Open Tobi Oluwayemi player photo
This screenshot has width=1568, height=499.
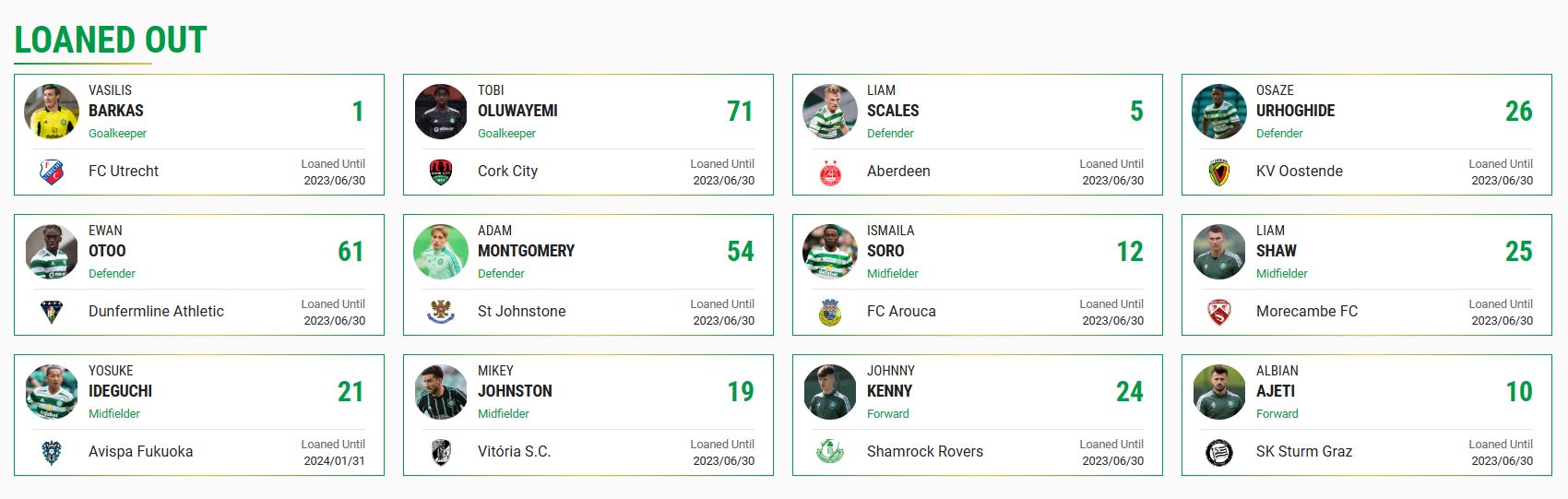441,112
